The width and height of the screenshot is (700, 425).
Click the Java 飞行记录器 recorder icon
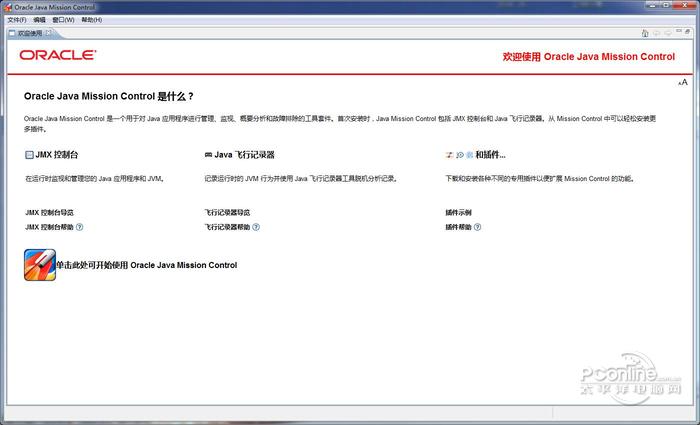point(208,155)
